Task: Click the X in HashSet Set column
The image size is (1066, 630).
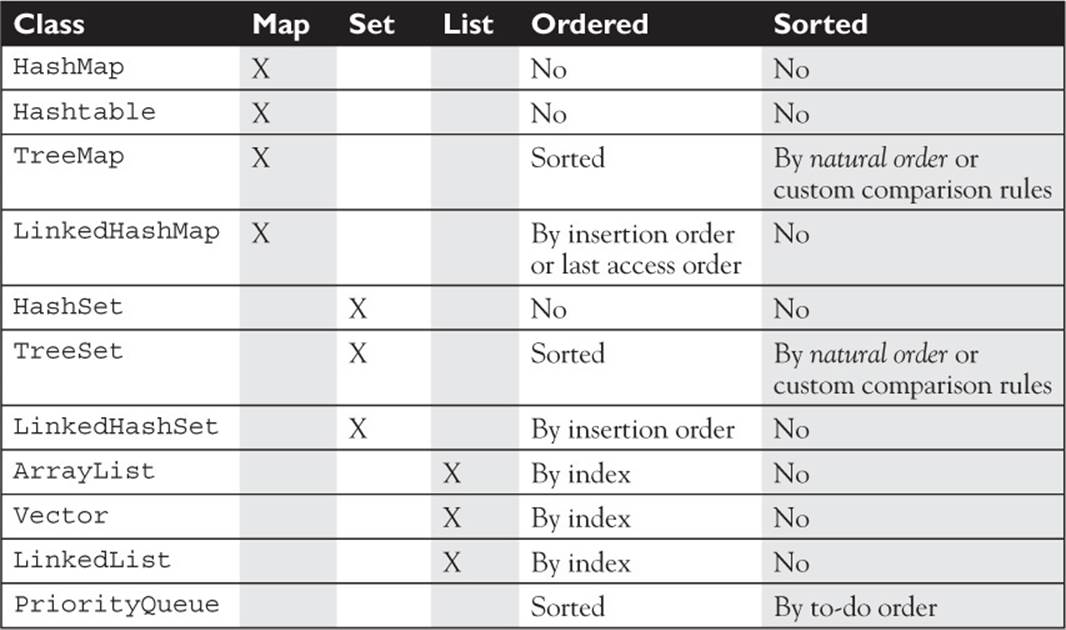Action: (x=358, y=309)
